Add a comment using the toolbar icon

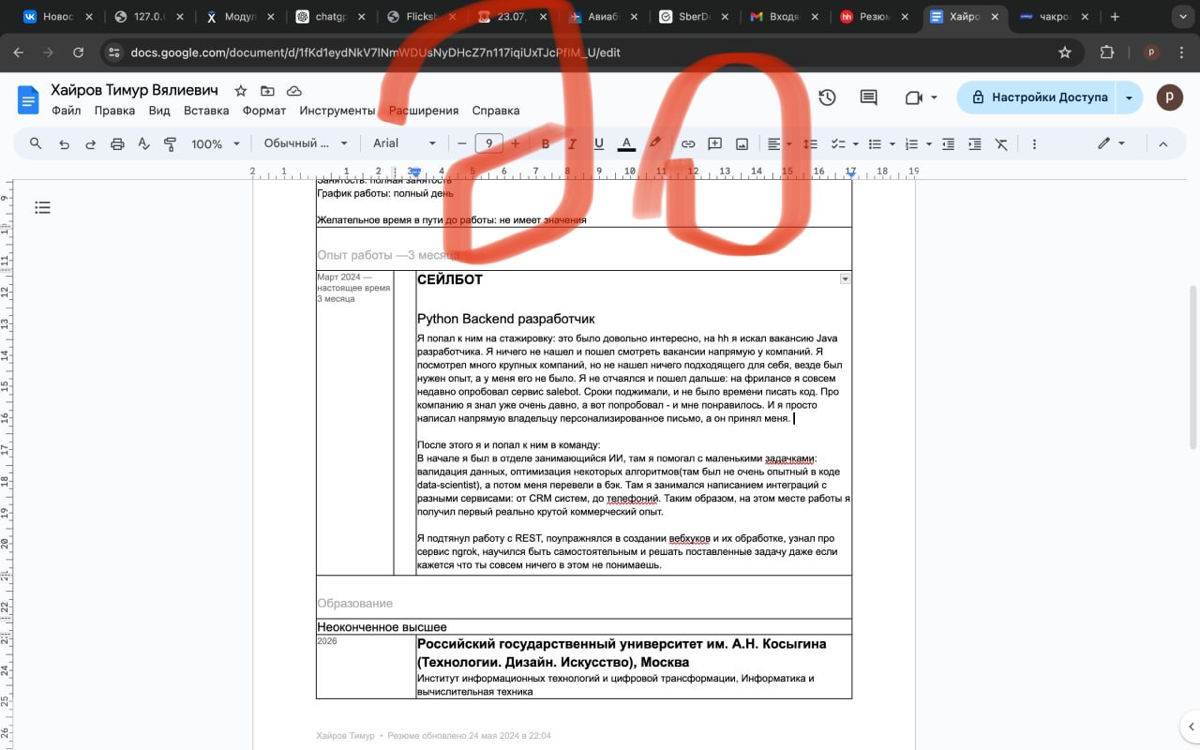(715, 144)
